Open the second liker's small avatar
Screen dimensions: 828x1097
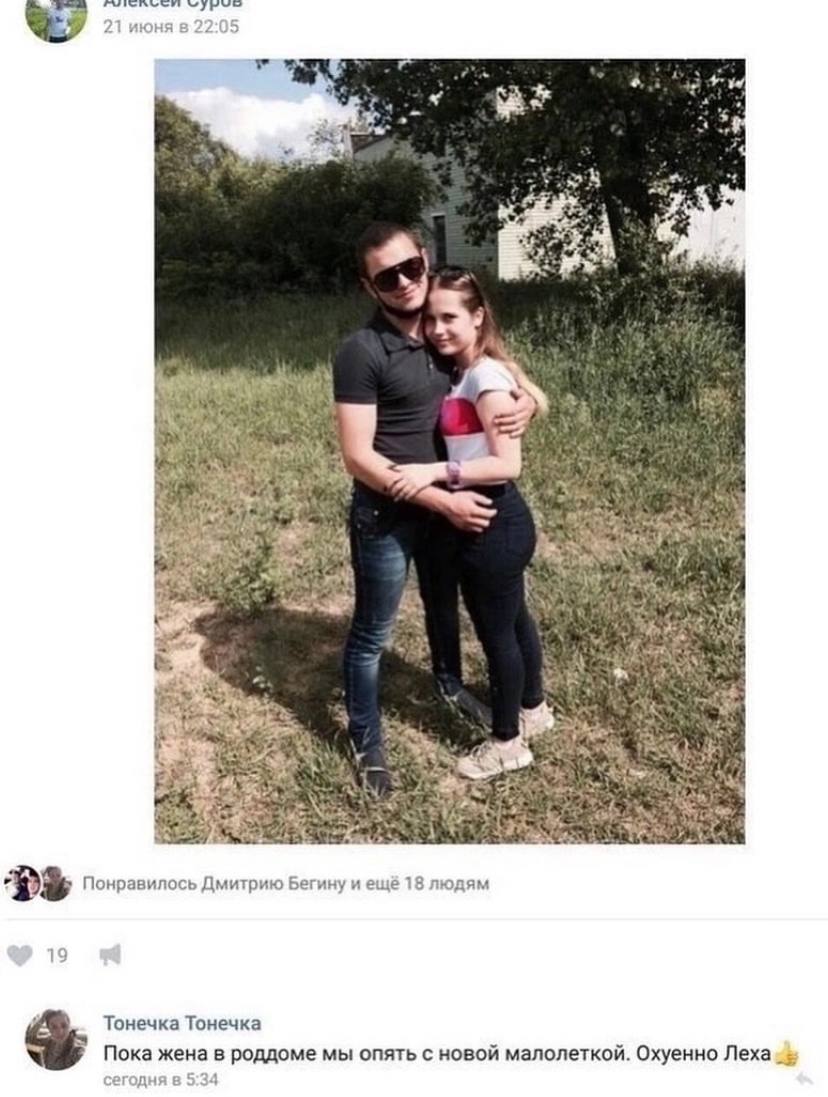click(x=55, y=883)
